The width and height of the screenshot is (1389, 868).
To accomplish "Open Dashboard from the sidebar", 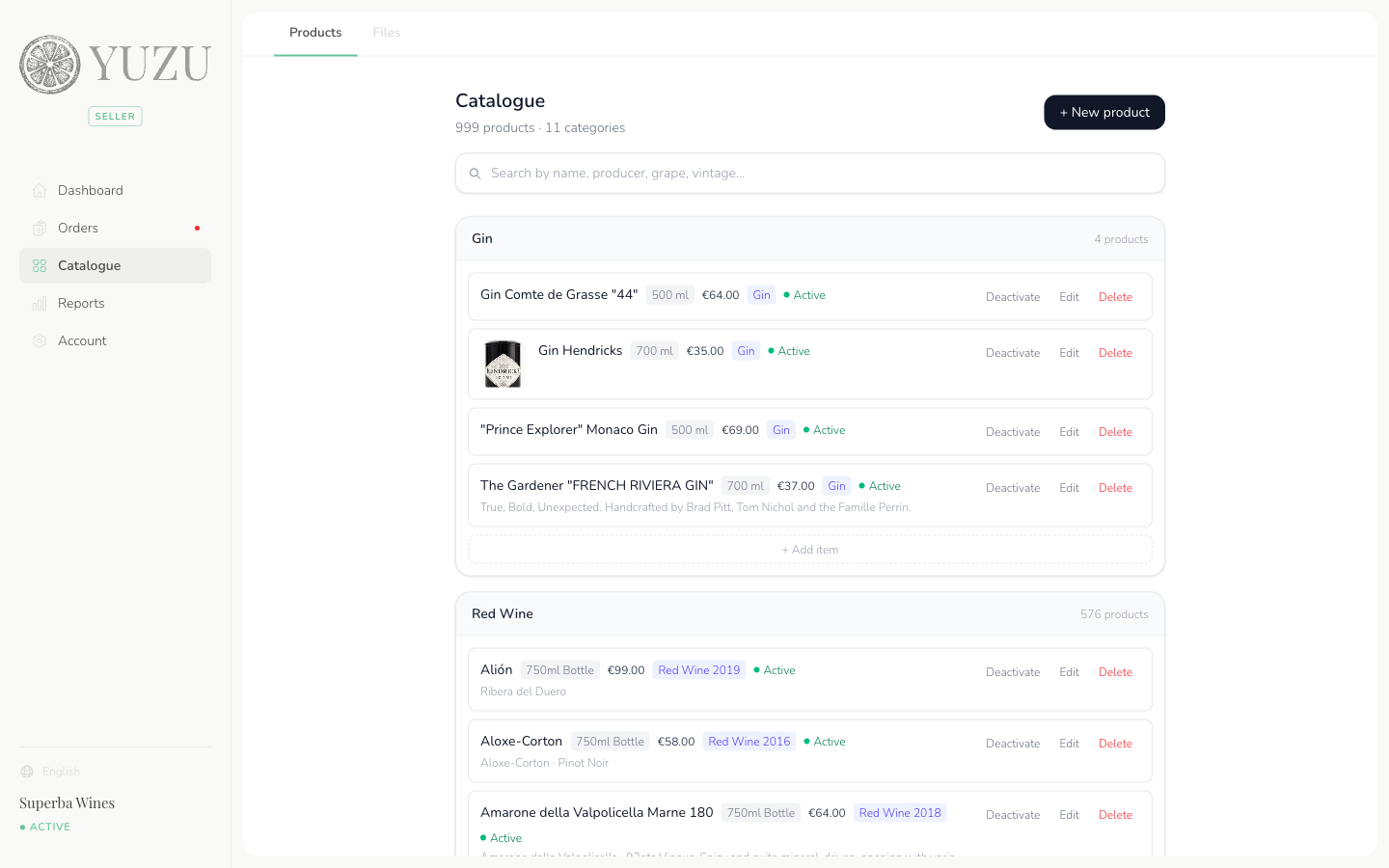I will [x=115, y=191].
